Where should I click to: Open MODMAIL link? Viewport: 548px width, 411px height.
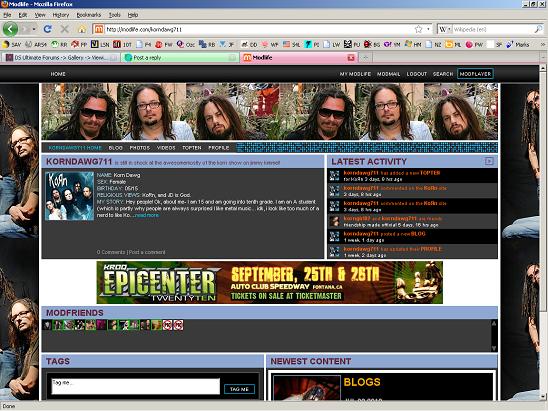coord(388,74)
